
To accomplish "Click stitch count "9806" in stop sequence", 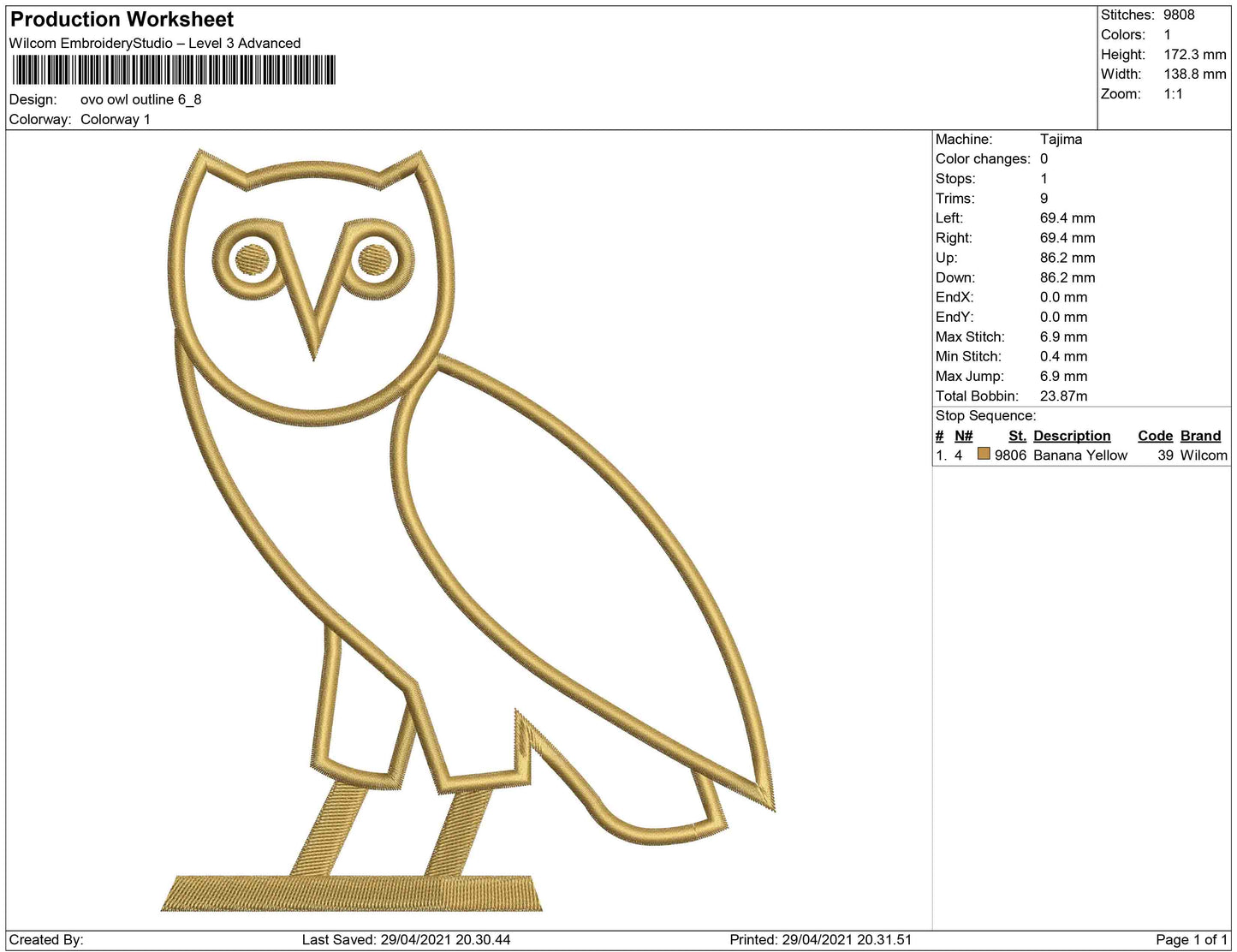I will (1010, 455).
